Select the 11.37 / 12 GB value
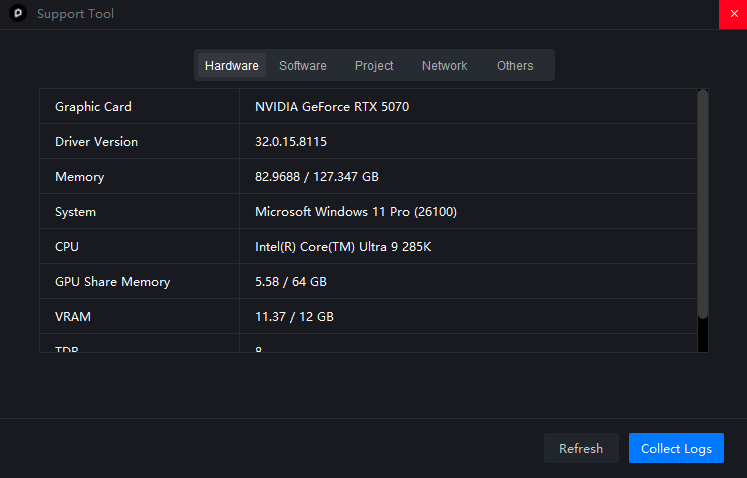747x478 pixels. (294, 316)
